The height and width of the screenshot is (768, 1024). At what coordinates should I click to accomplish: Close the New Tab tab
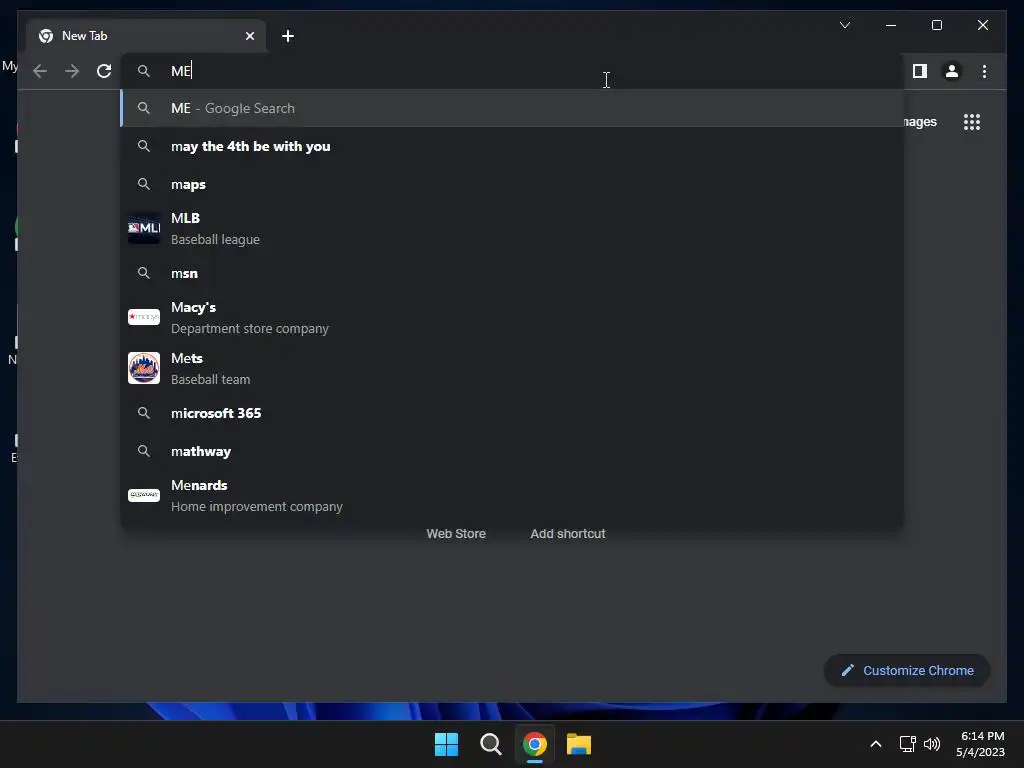(249, 36)
